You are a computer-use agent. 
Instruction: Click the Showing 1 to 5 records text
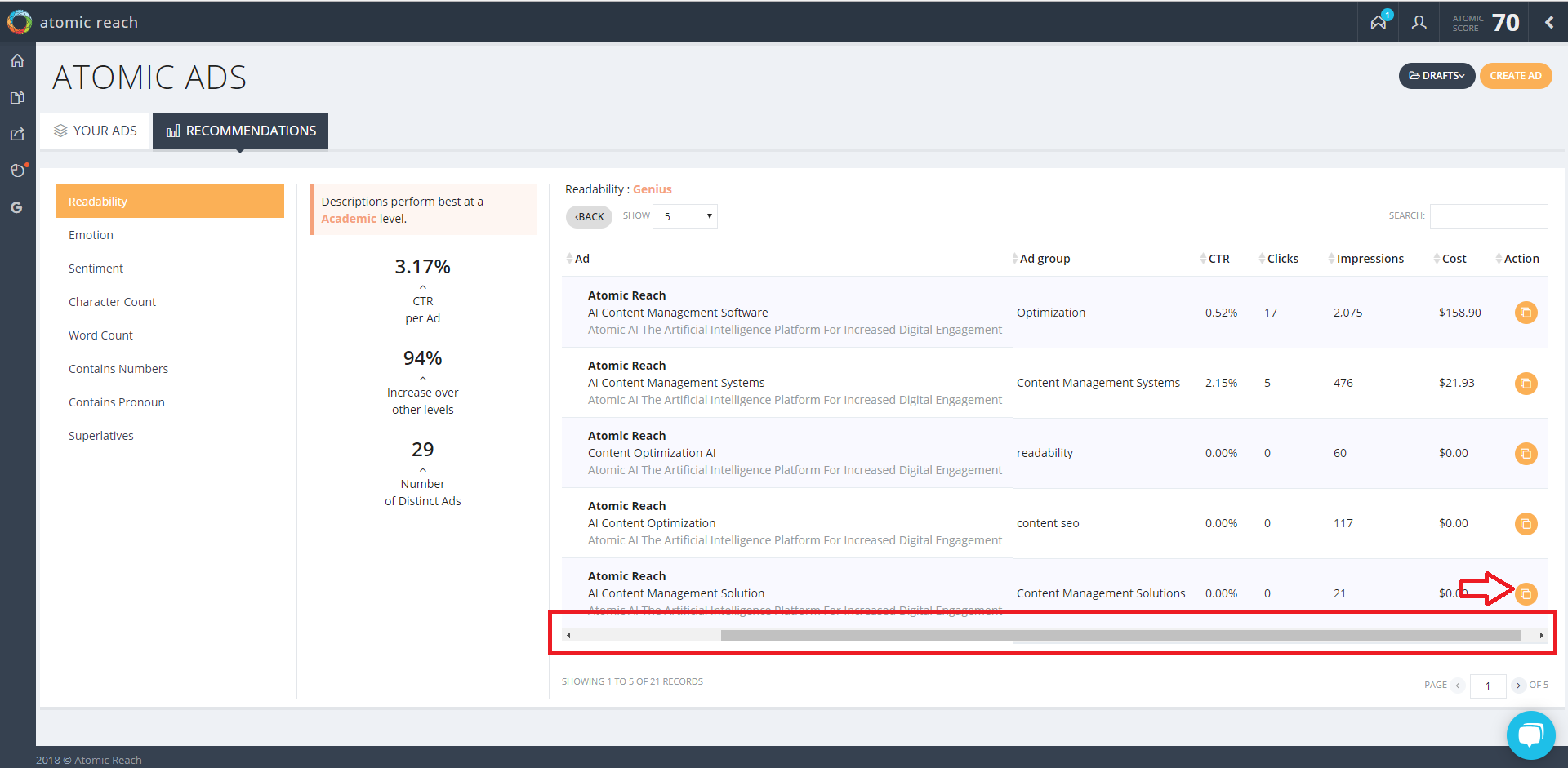(632, 681)
